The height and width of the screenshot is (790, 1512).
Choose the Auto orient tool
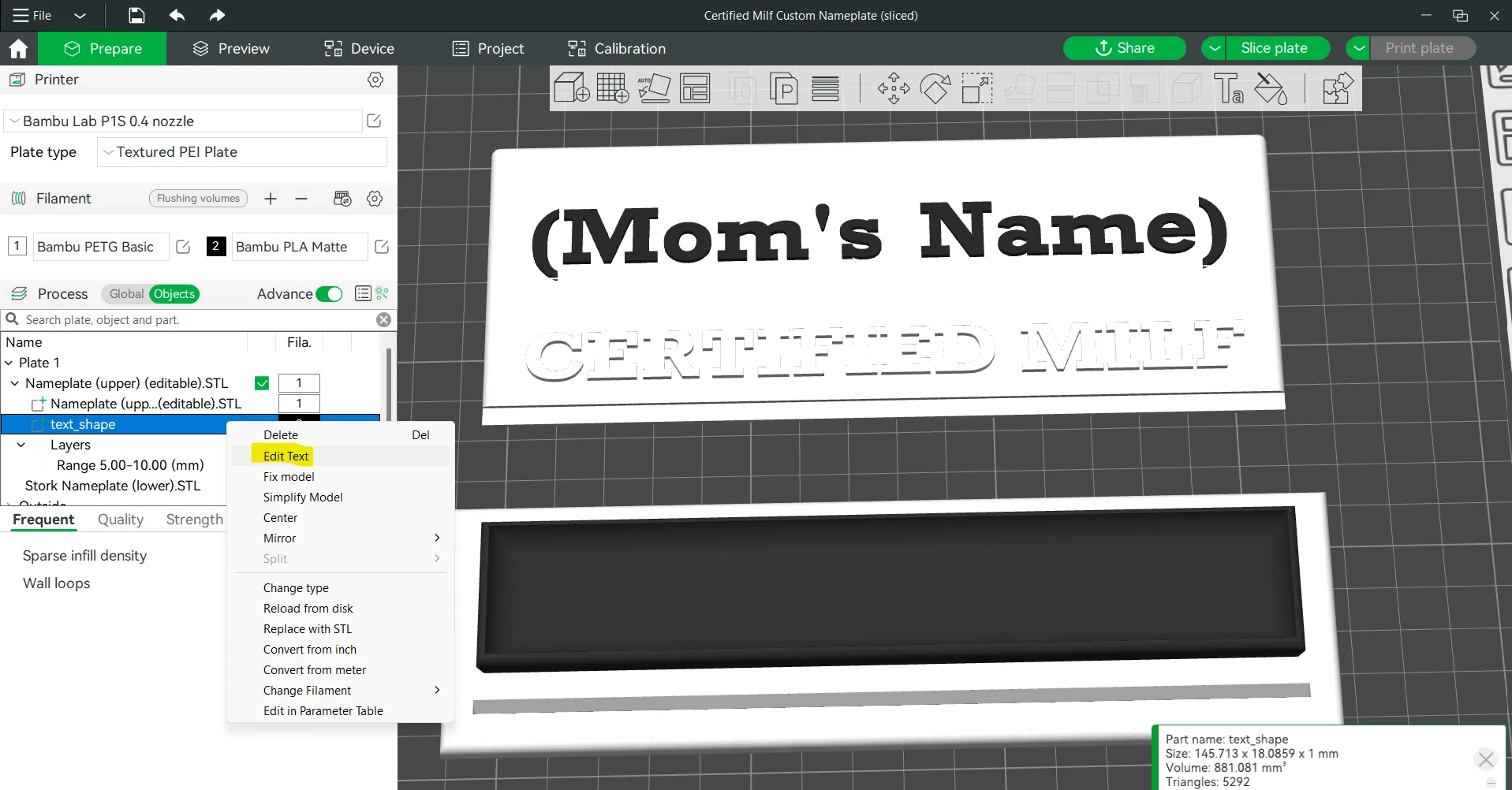[x=654, y=88]
